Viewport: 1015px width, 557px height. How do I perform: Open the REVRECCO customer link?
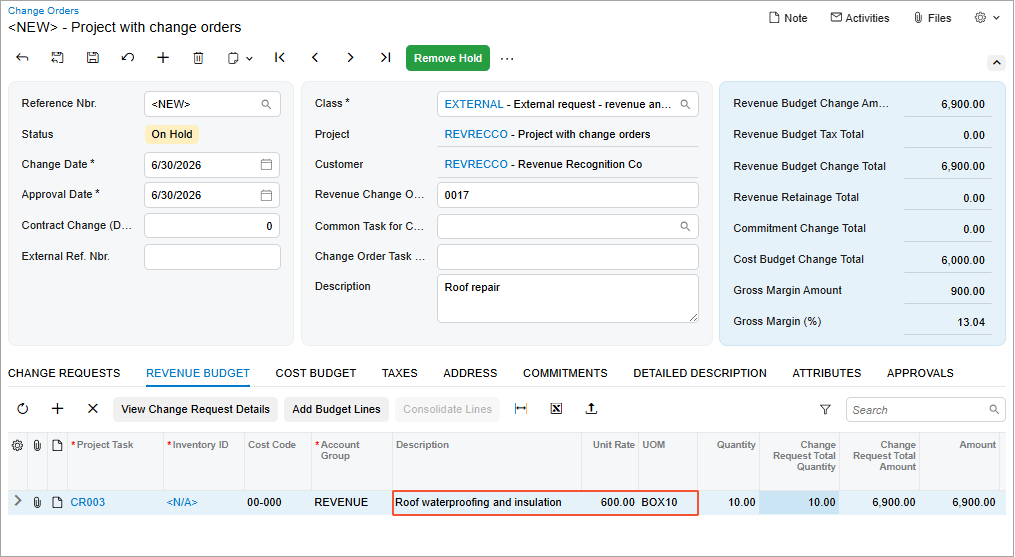click(x=476, y=165)
